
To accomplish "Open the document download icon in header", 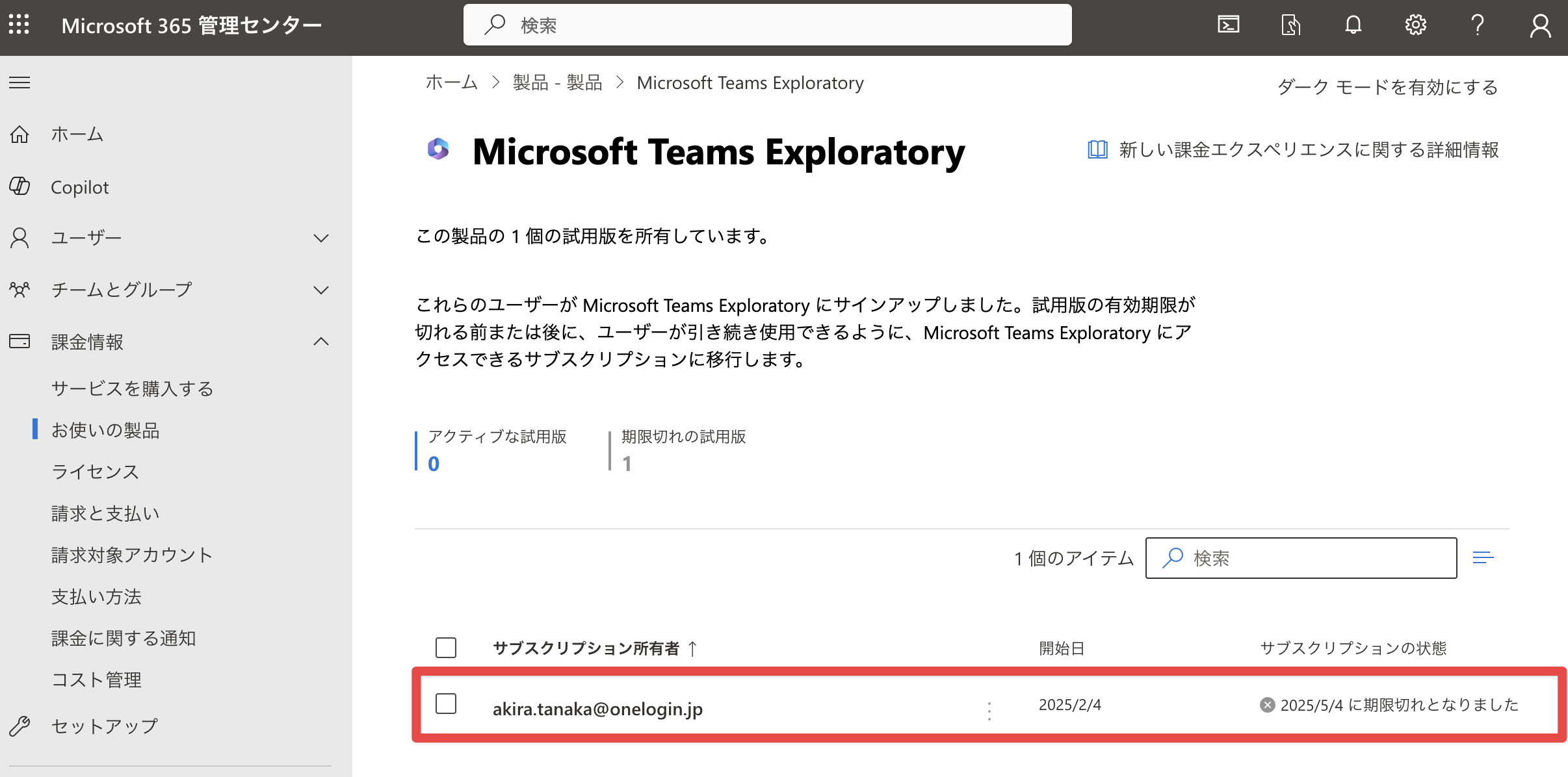I will (x=1290, y=25).
